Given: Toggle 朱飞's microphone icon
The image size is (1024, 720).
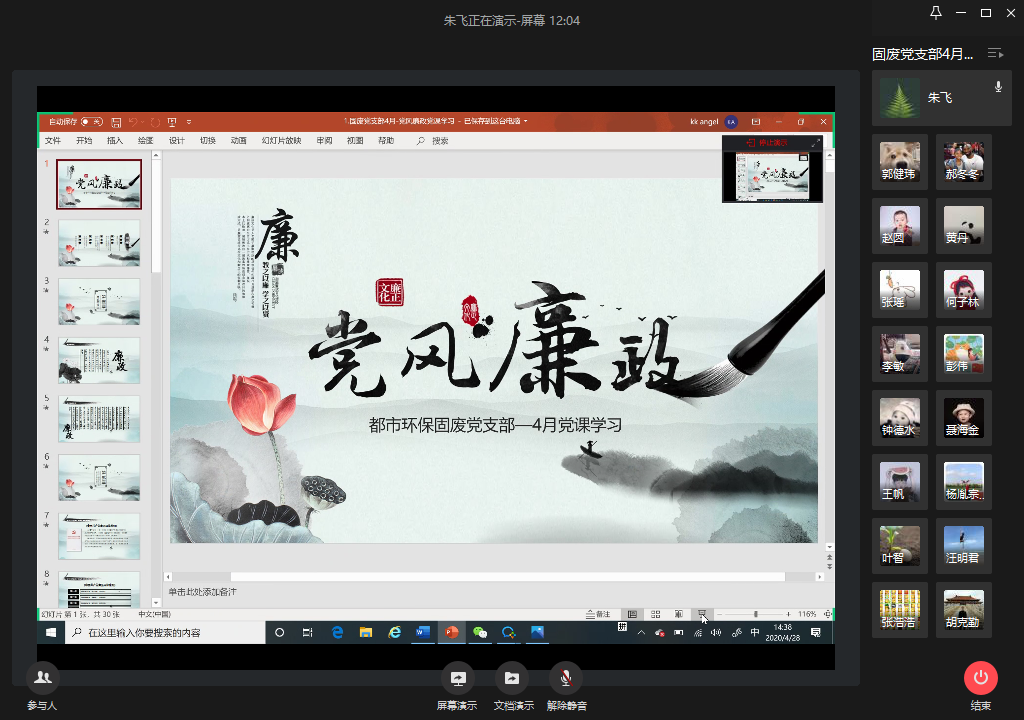Looking at the screenshot, I should pyautogui.click(x=998, y=88).
